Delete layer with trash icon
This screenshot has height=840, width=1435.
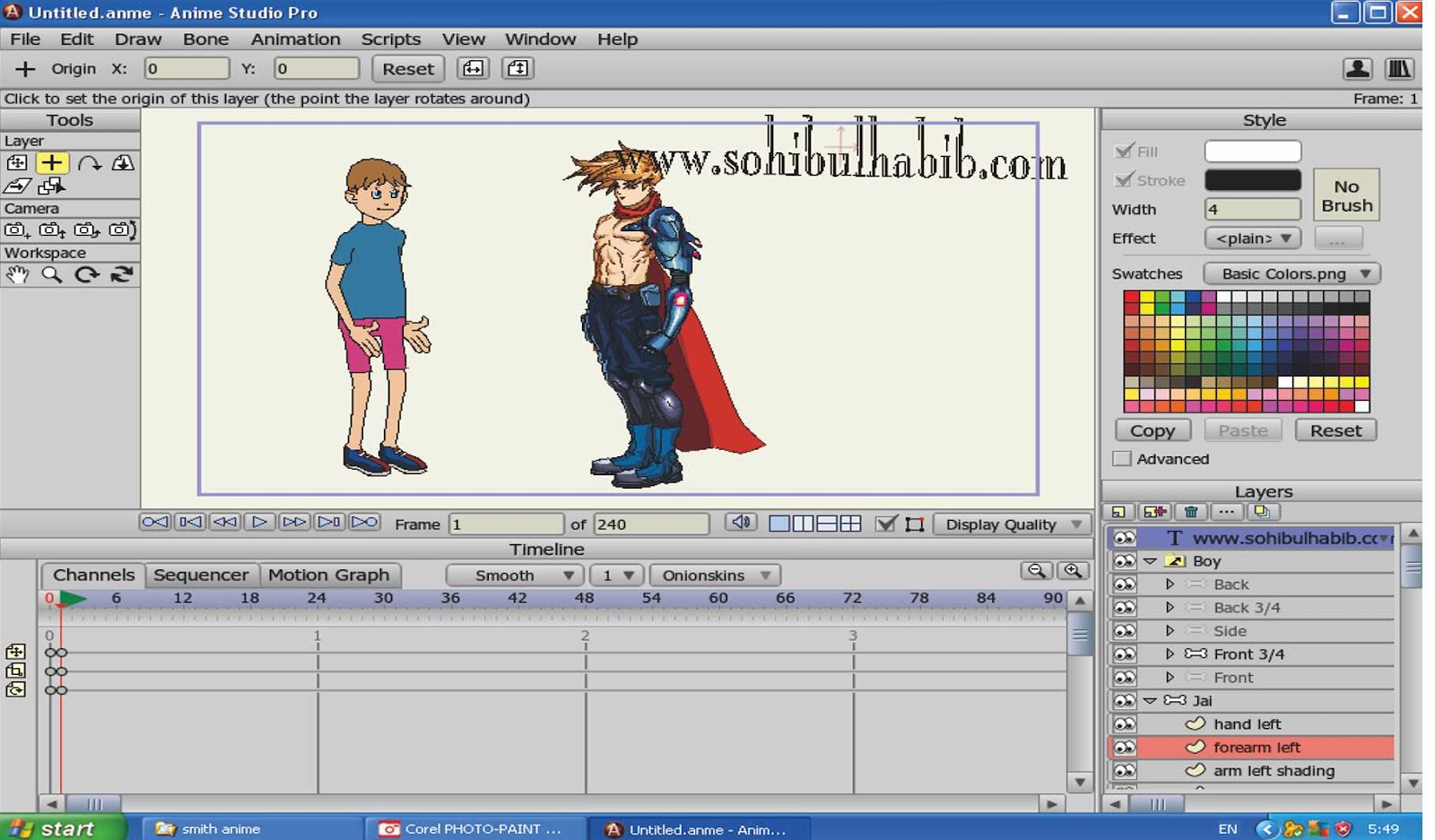pyautogui.click(x=1191, y=512)
